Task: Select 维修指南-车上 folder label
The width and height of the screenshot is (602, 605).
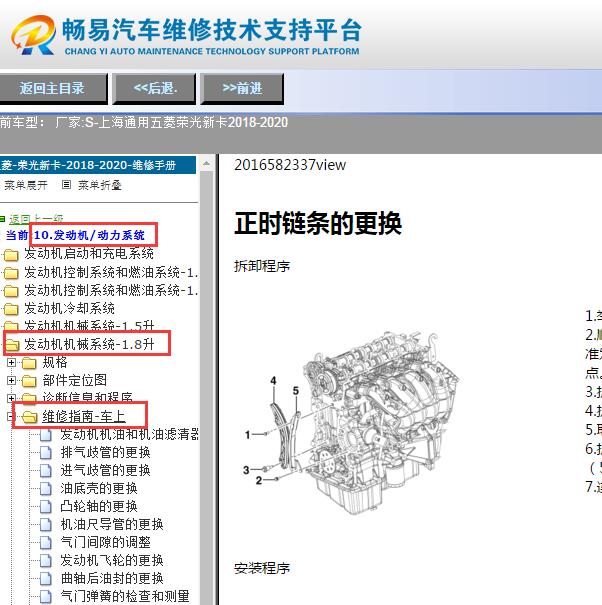Action: click(x=84, y=416)
